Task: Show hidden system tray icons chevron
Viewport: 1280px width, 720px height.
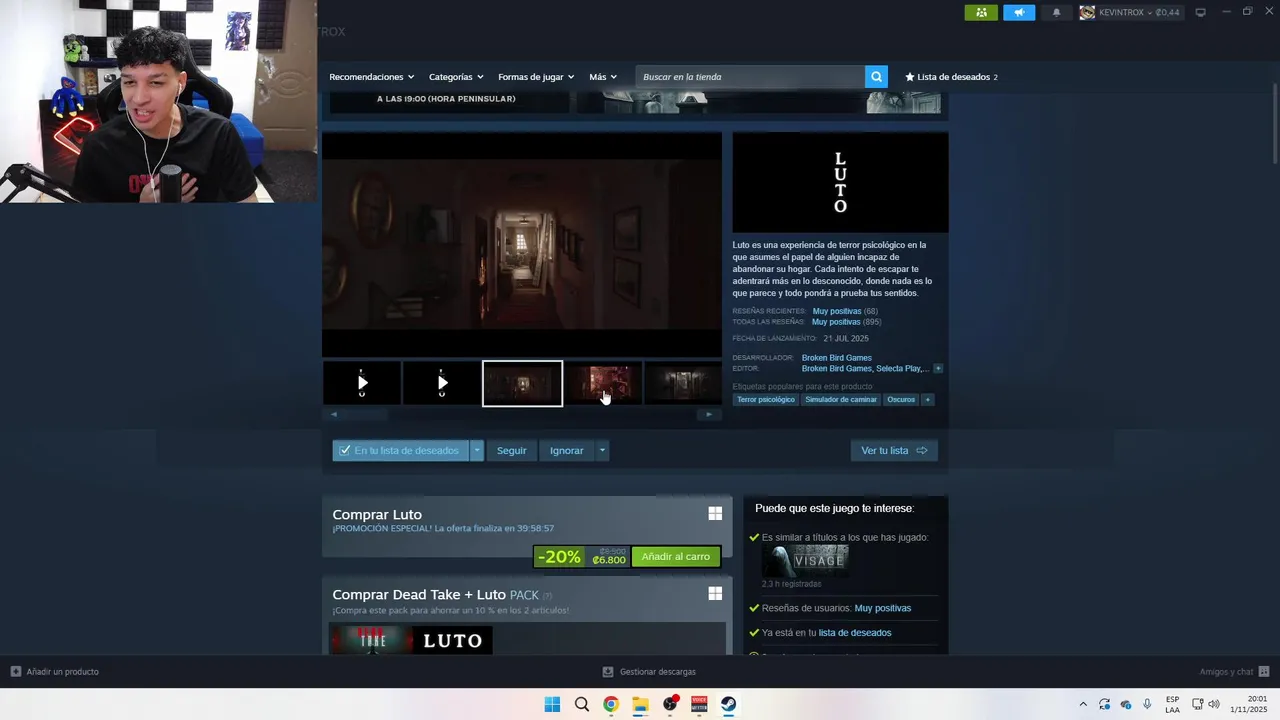Action: point(1083,704)
